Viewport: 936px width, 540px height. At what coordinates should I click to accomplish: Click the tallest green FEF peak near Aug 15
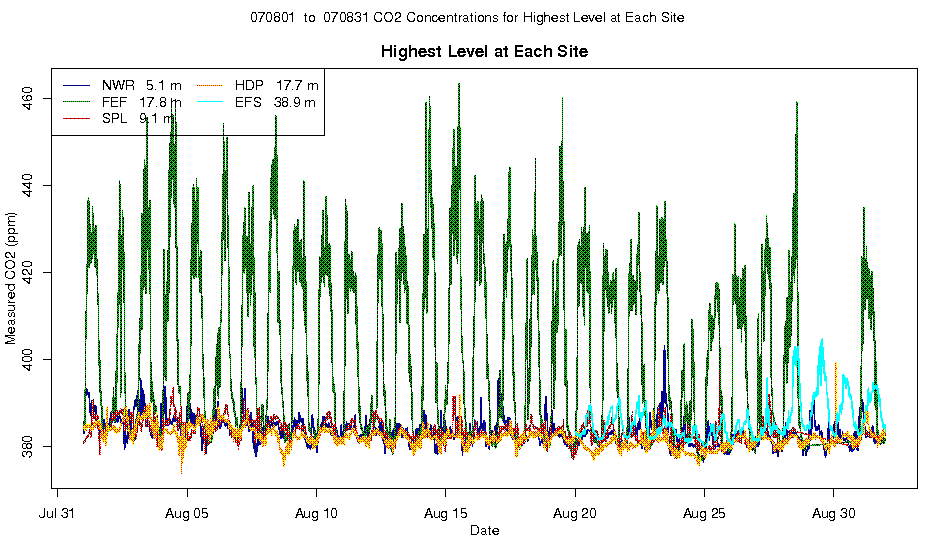tap(459, 84)
